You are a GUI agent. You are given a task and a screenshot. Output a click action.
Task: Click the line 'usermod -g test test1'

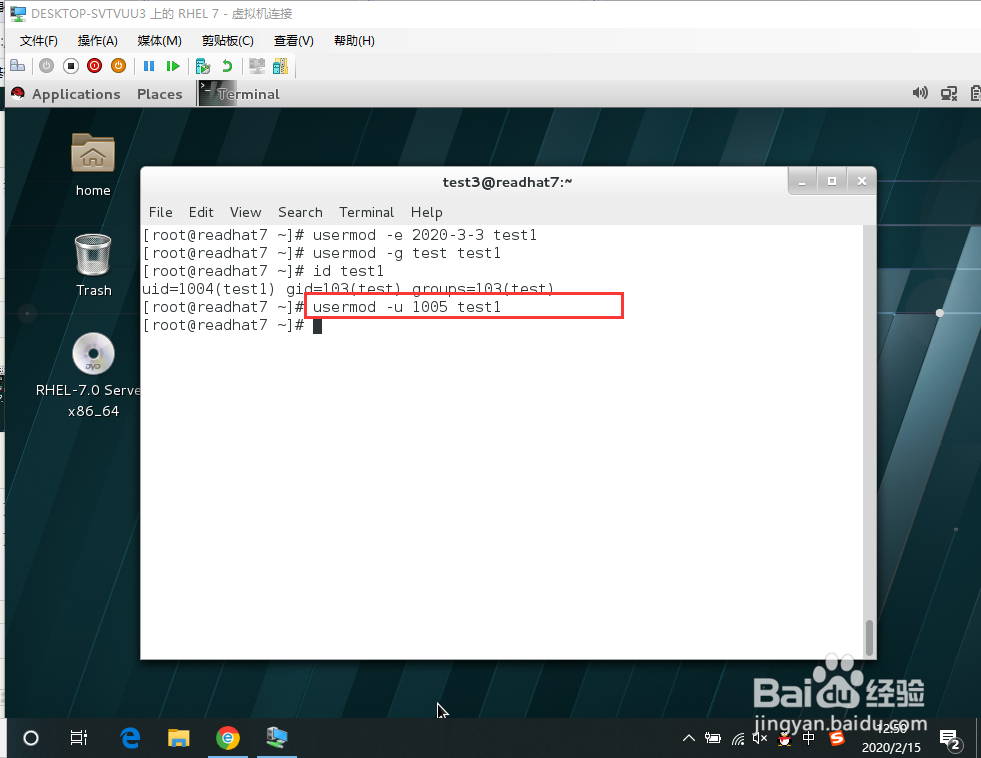pos(407,253)
